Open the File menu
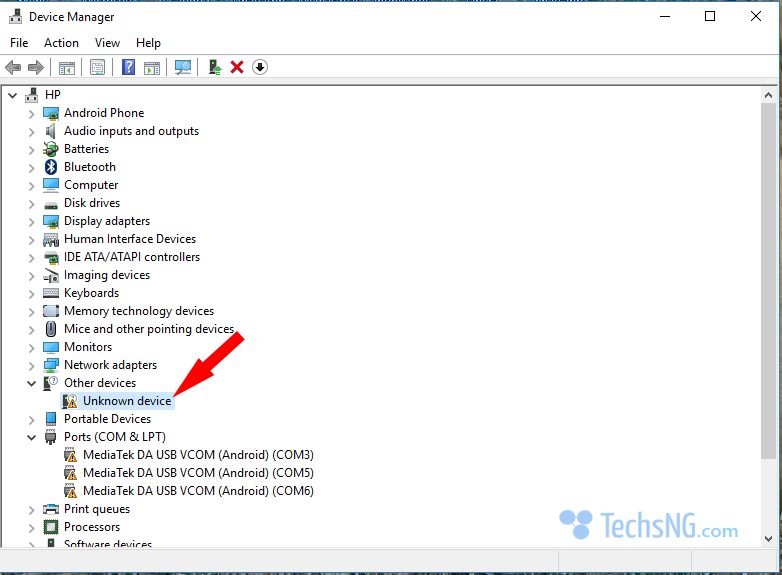 click(19, 43)
